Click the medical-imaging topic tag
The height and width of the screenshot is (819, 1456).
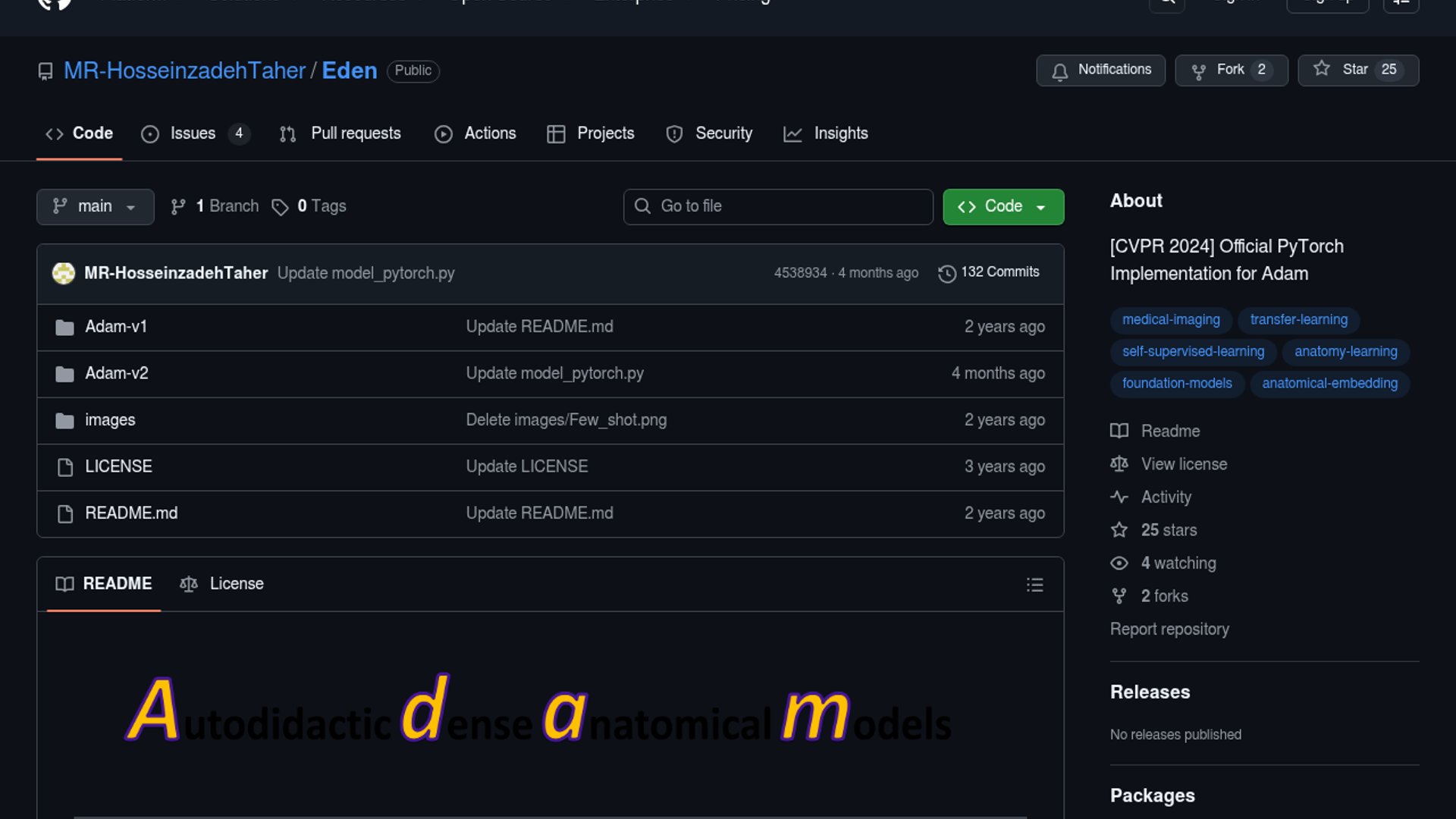point(1171,320)
